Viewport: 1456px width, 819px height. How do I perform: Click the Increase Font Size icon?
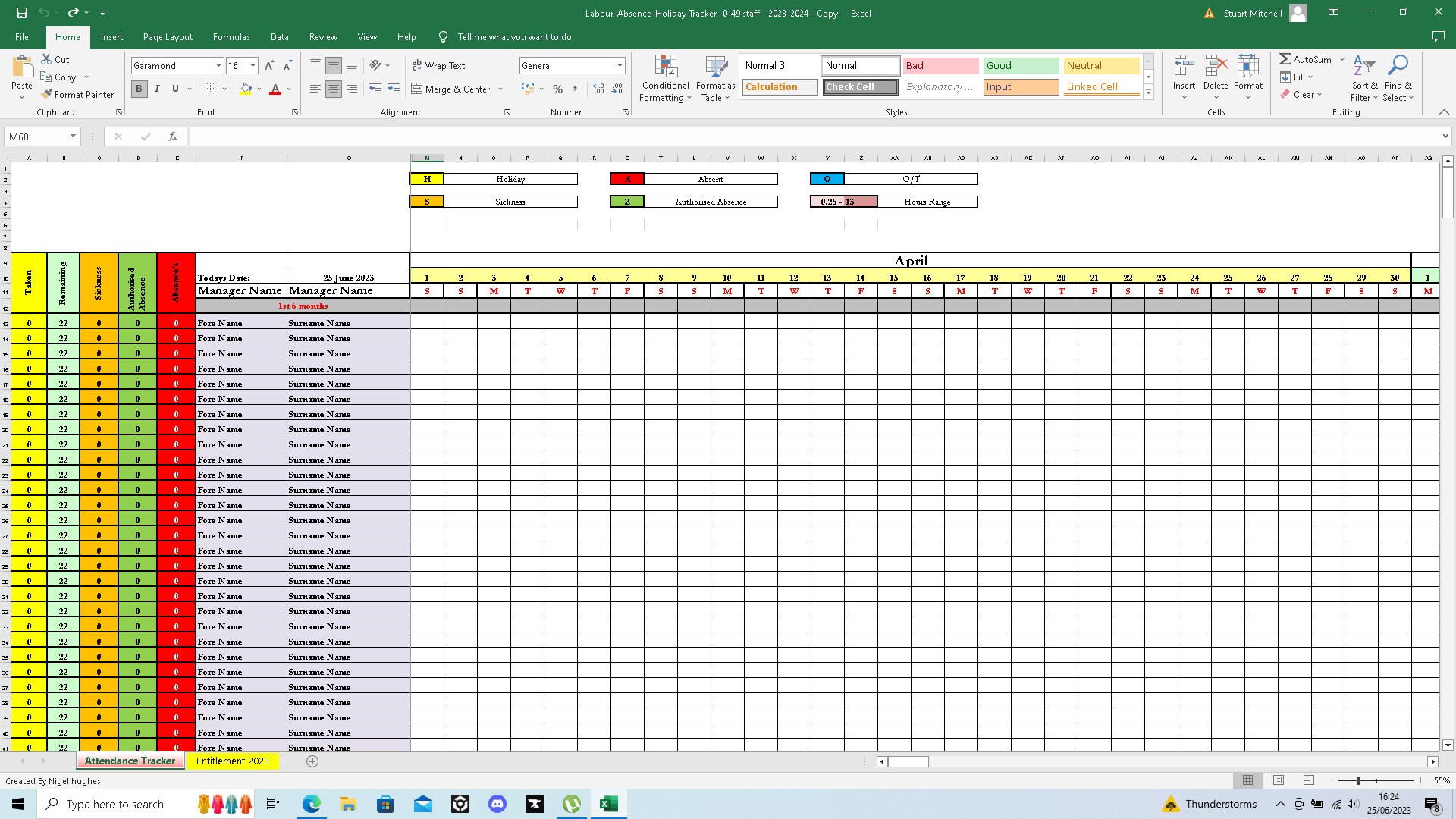pyautogui.click(x=268, y=65)
